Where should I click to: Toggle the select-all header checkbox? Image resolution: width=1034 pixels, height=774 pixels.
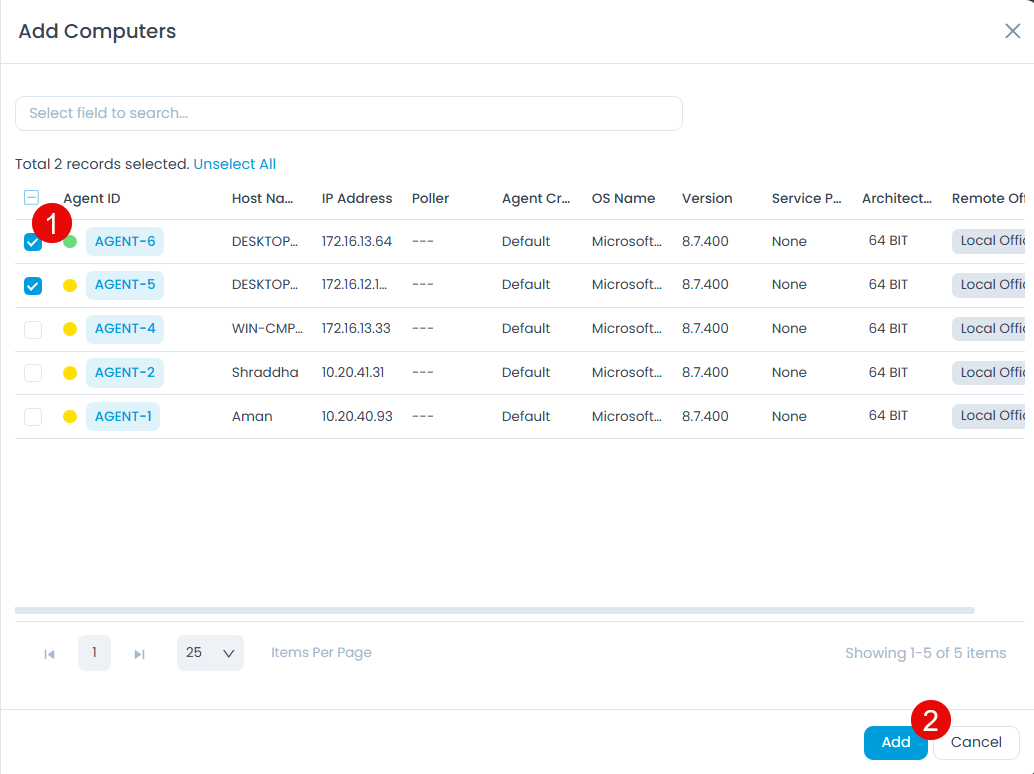tap(32, 198)
